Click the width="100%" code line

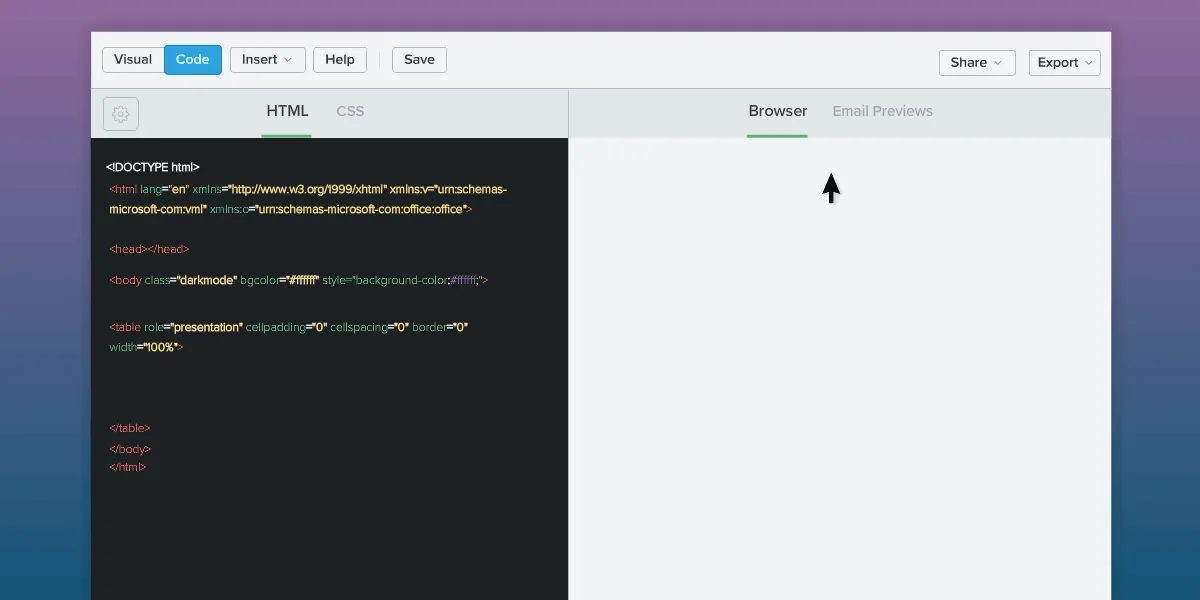tap(147, 347)
